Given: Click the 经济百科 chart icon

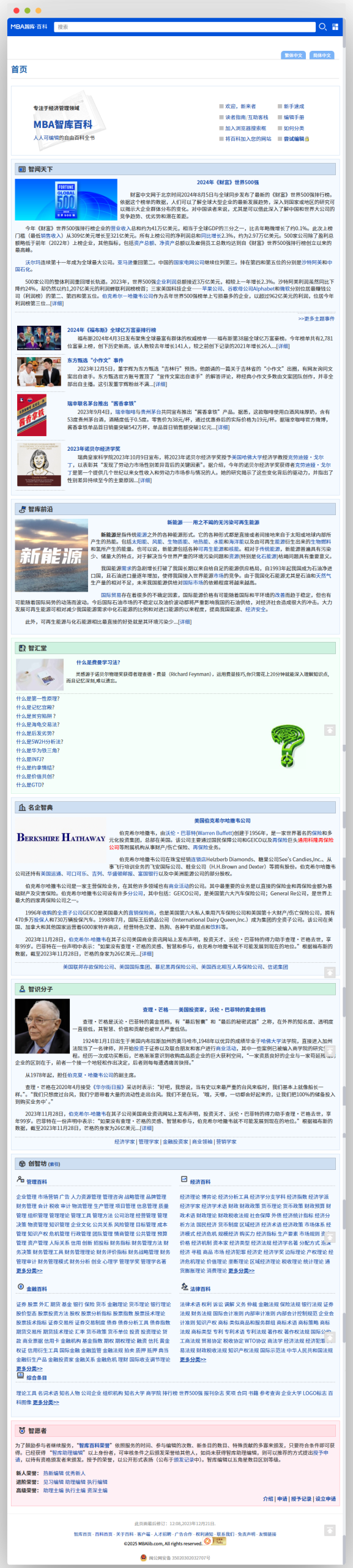Looking at the screenshot, I should [x=184, y=1179].
